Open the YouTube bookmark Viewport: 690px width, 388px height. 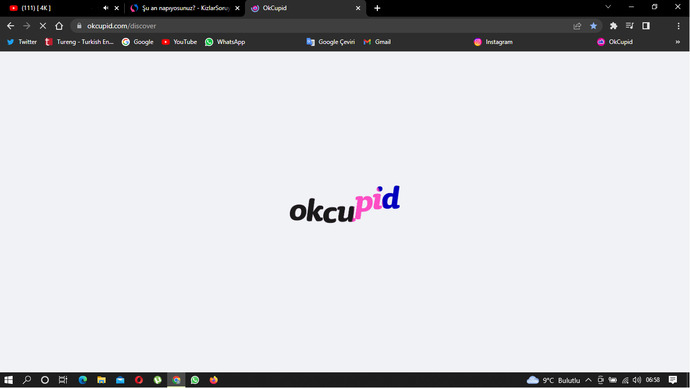179,42
